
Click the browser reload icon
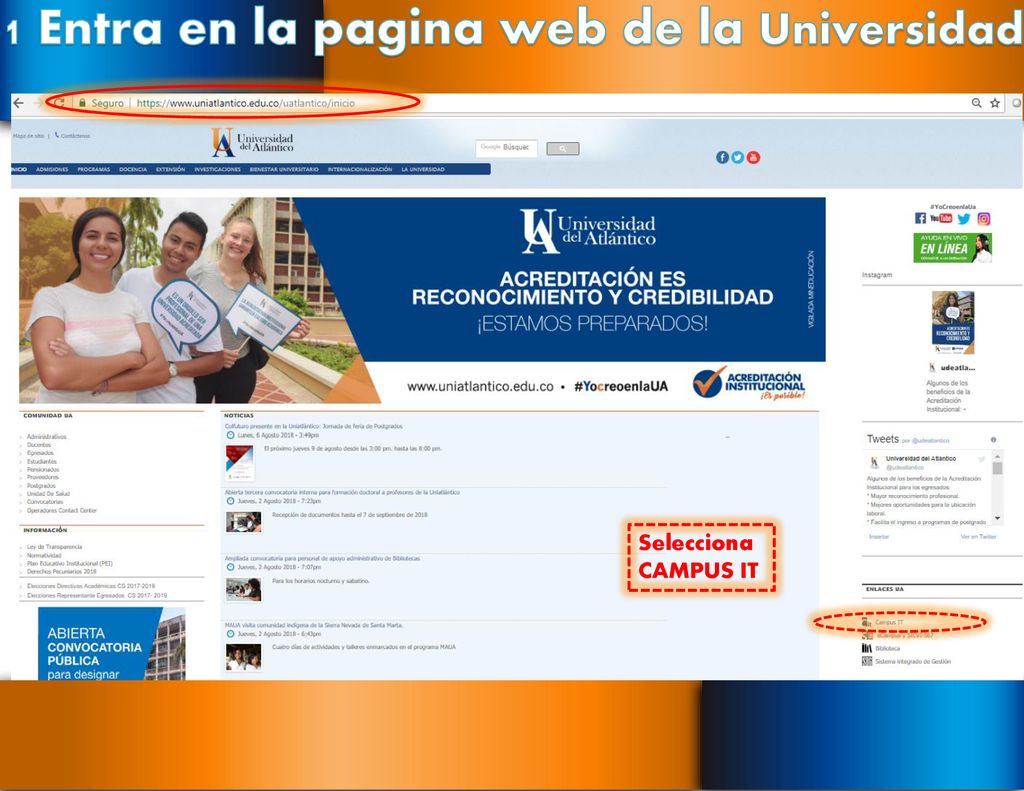tap(59, 103)
